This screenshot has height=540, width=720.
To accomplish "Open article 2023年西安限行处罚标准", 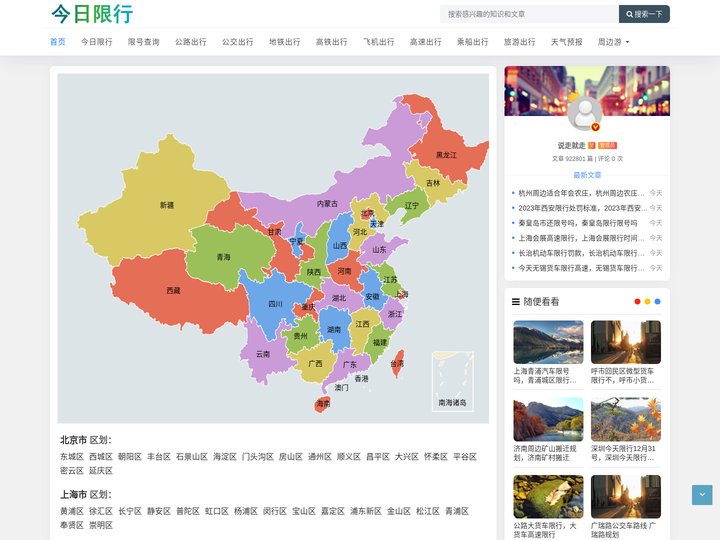I will click(x=583, y=208).
